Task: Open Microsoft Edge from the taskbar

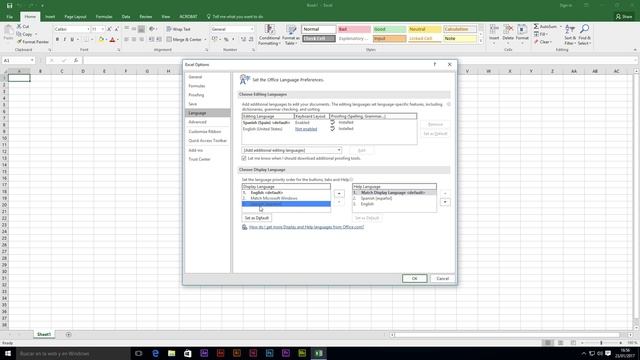Action: coord(155,353)
